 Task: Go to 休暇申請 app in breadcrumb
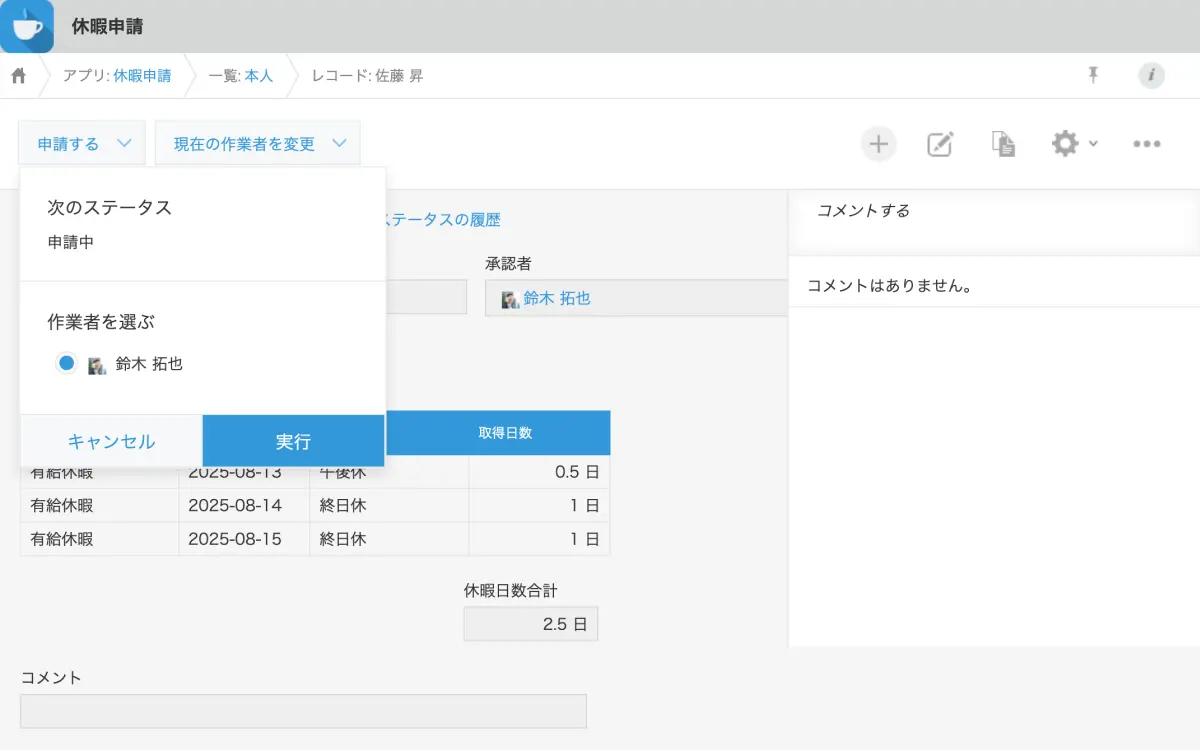click(x=141, y=76)
